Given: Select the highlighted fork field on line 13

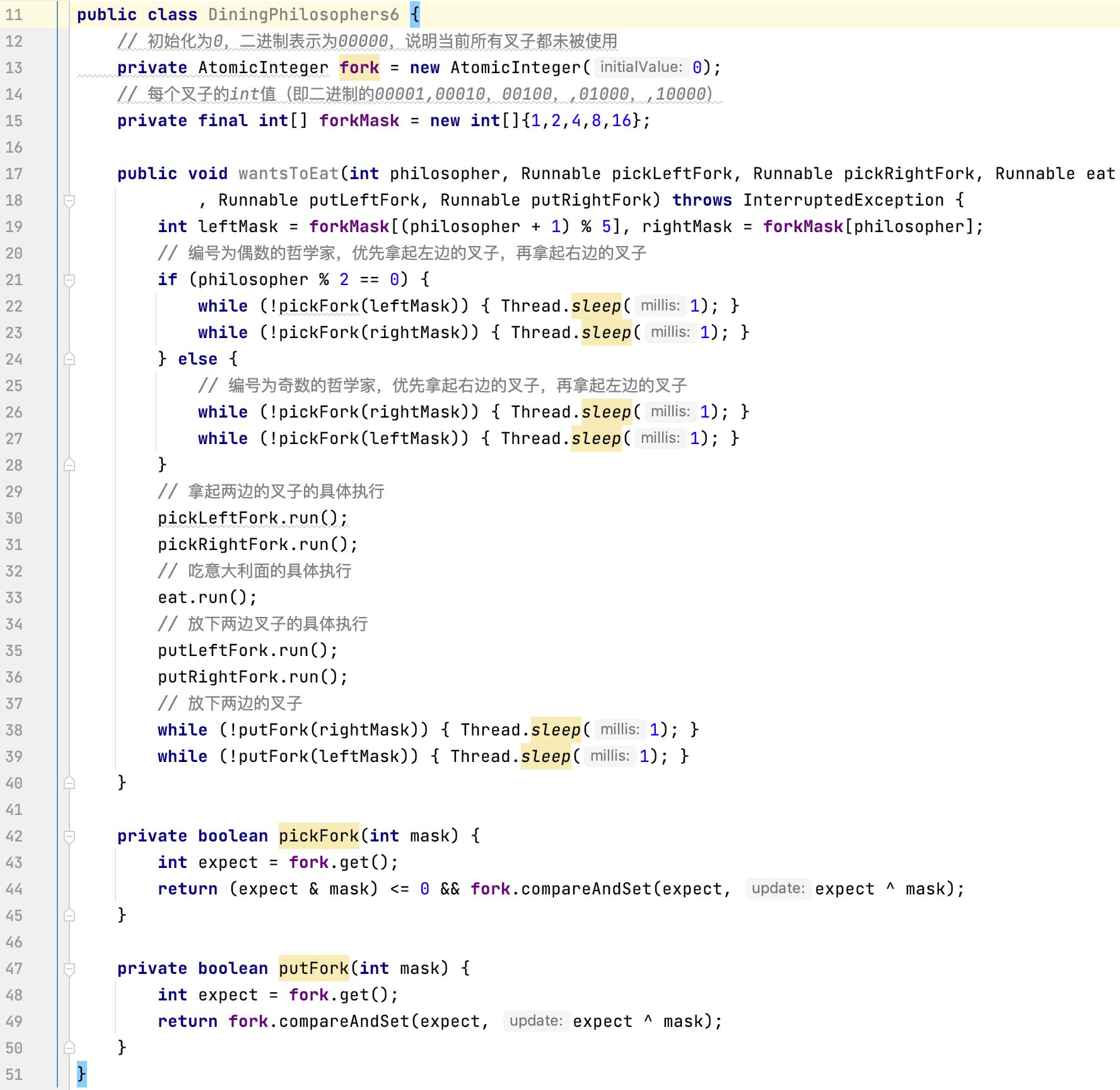Looking at the screenshot, I should [359, 67].
